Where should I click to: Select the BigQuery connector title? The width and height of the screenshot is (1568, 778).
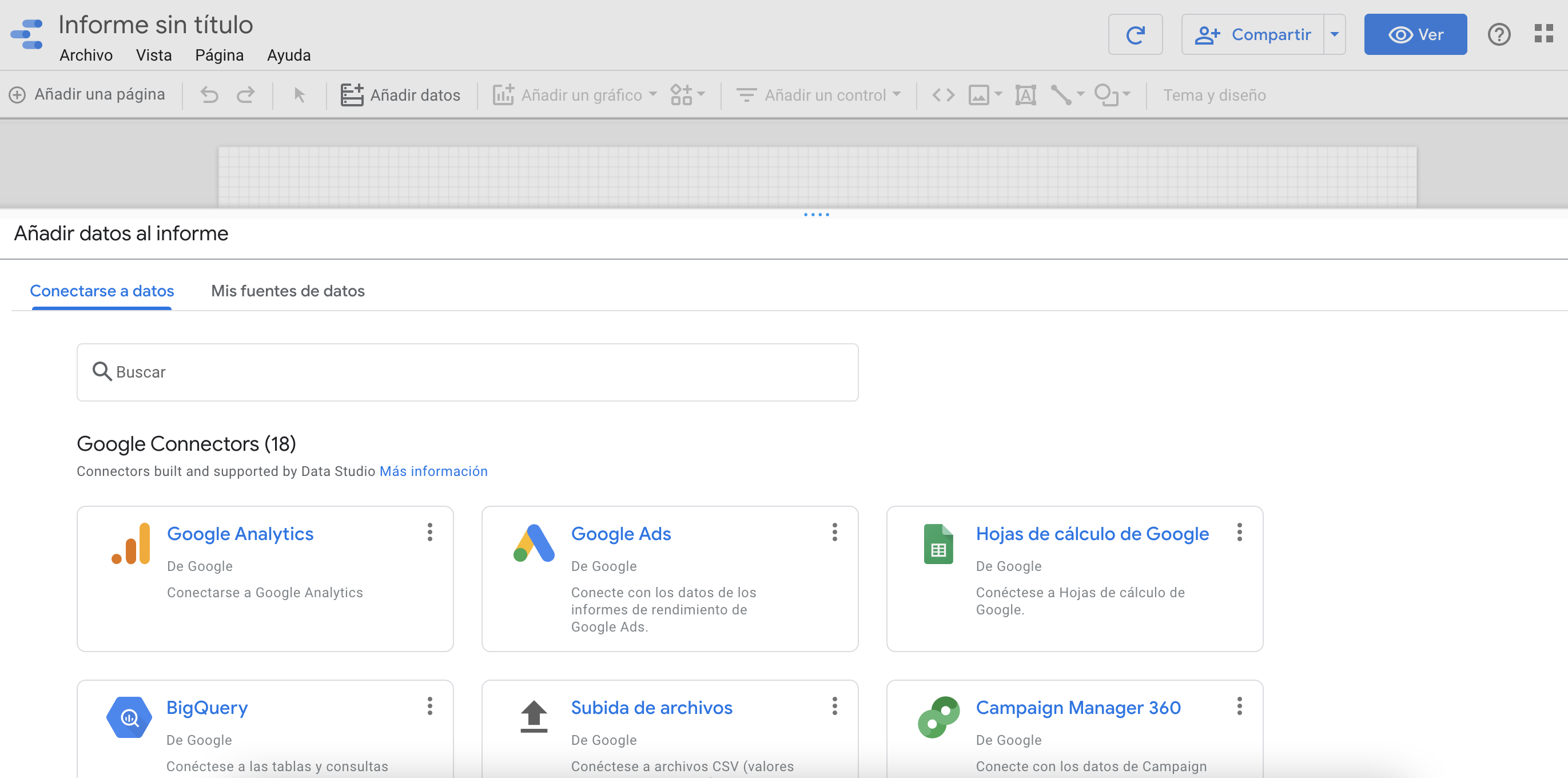[x=207, y=708]
